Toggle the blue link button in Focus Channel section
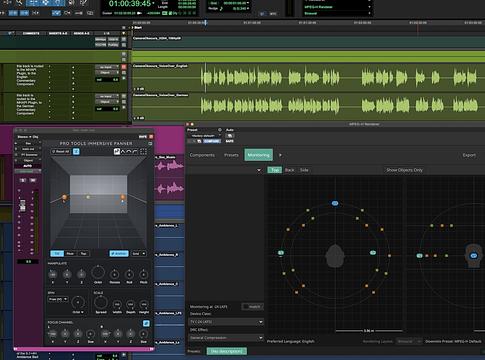485x360 pixels. 146,323
